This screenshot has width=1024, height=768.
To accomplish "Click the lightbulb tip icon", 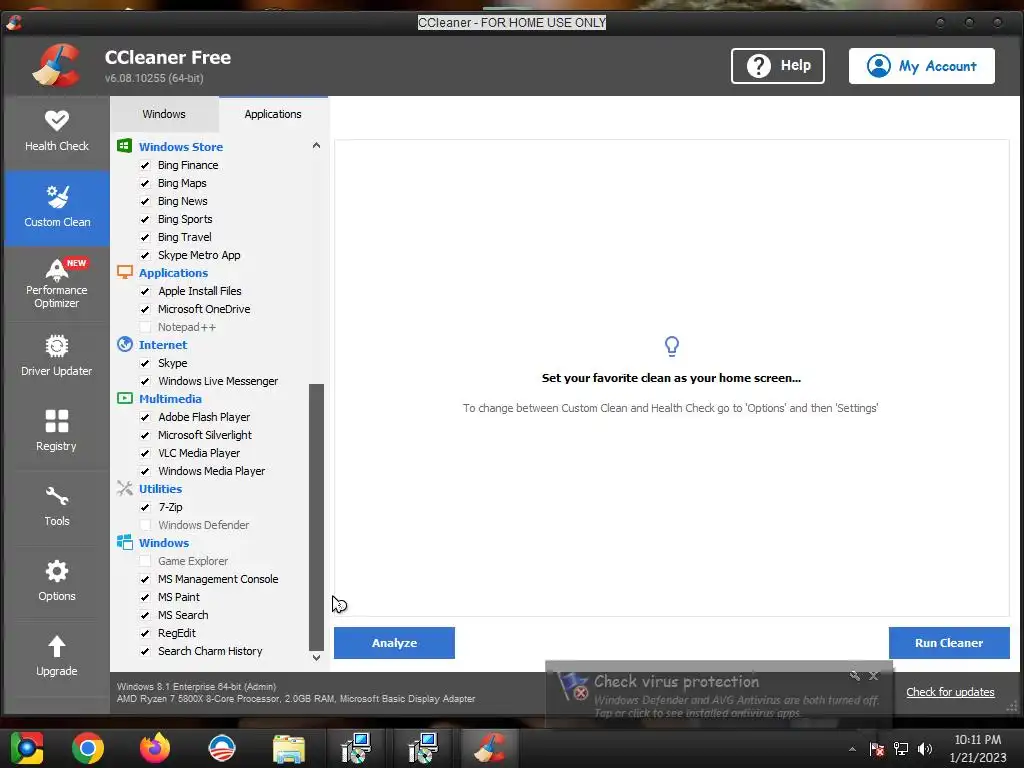I will click(x=671, y=346).
